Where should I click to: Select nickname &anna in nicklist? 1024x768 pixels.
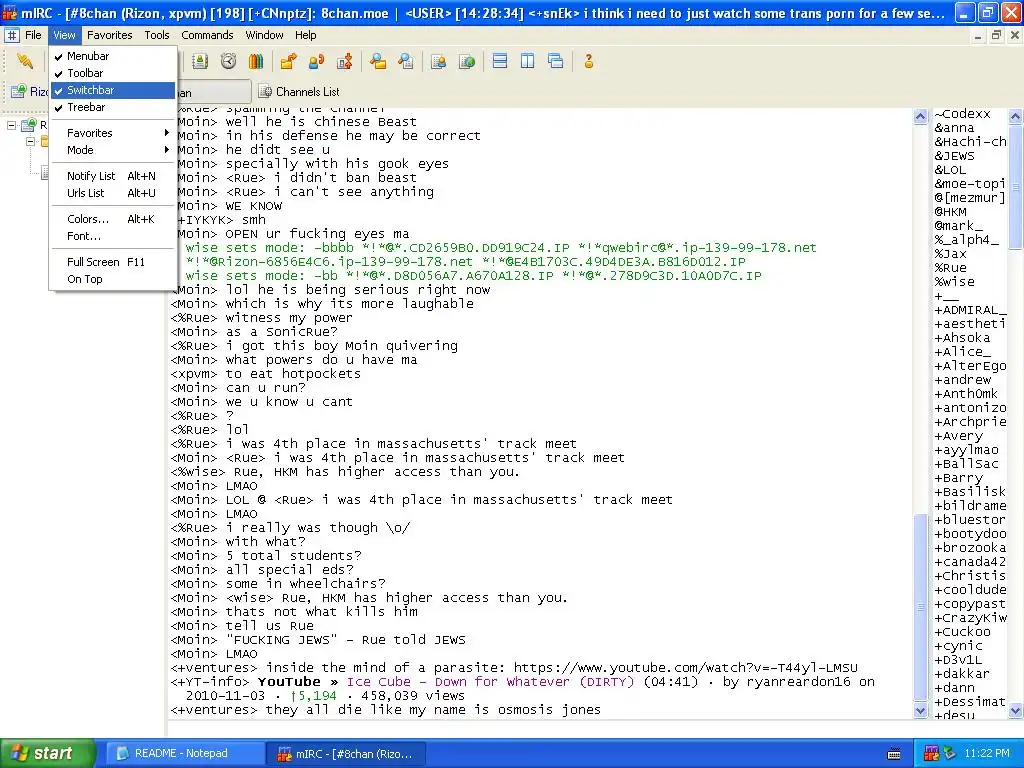click(954, 128)
